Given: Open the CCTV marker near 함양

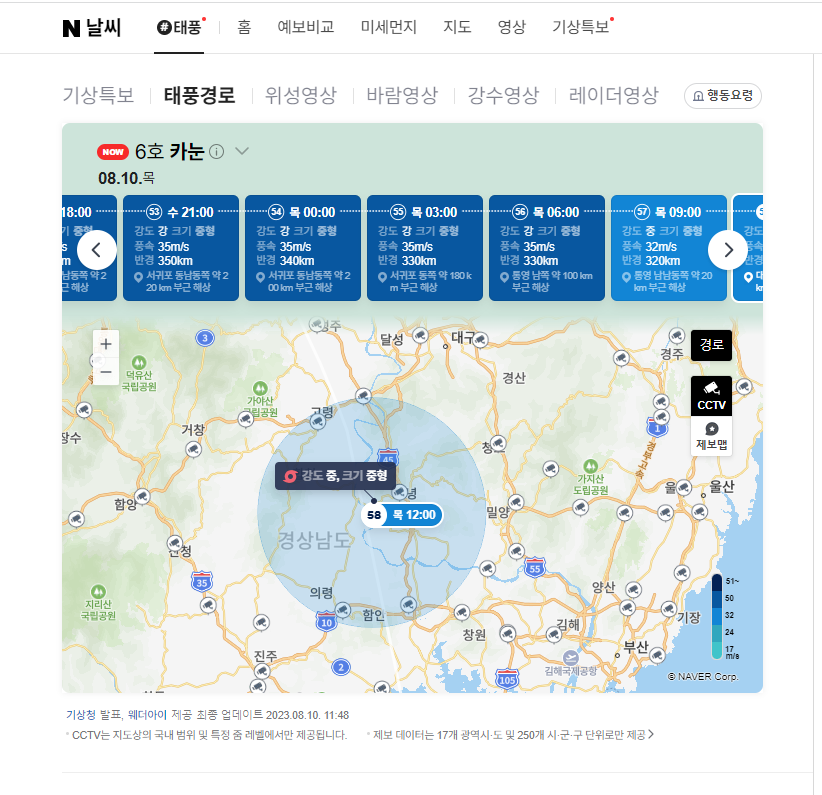Looking at the screenshot, I should (142, 496).
